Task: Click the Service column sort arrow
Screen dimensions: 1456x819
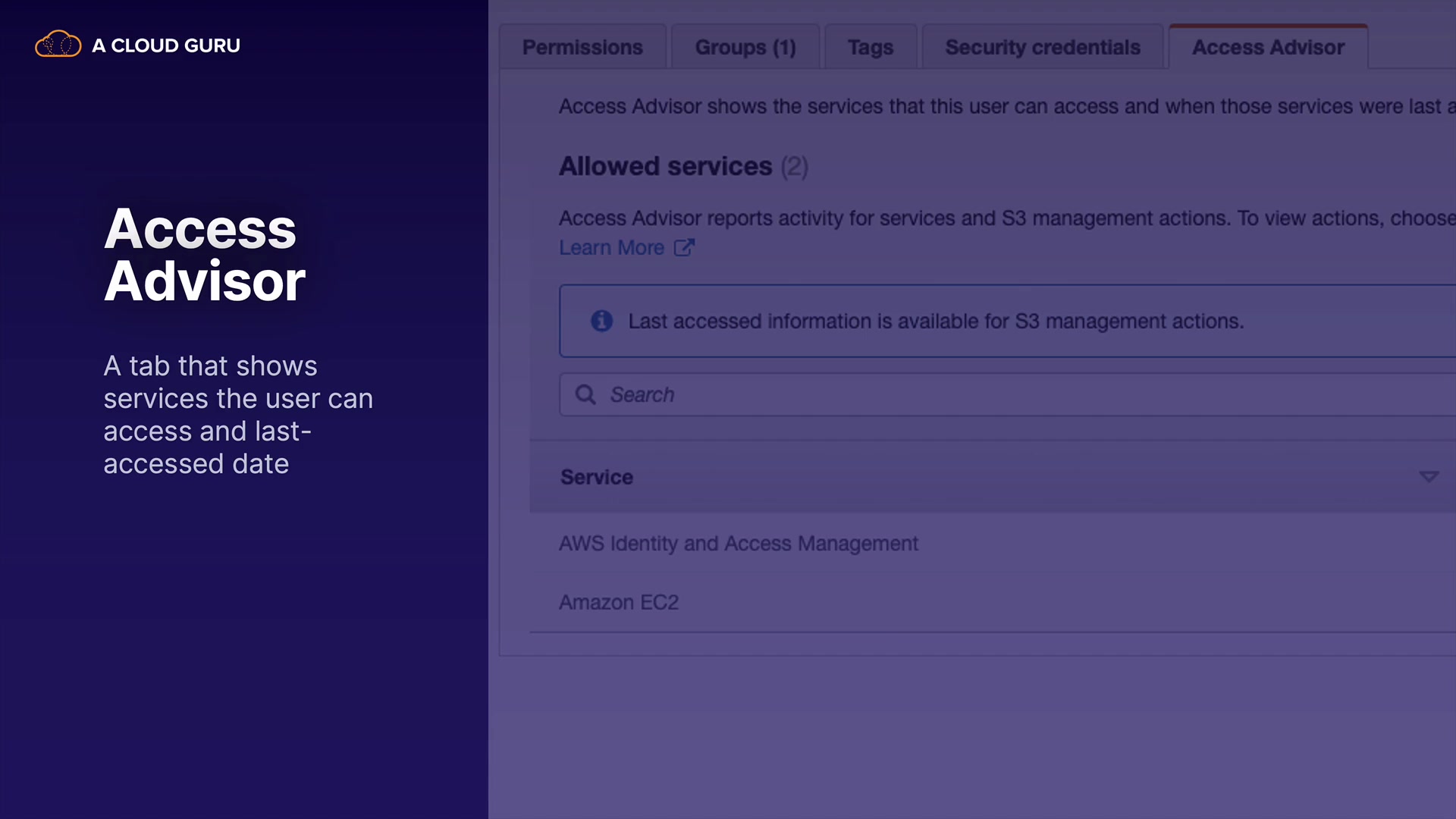Action: (x=1428, y=477)
